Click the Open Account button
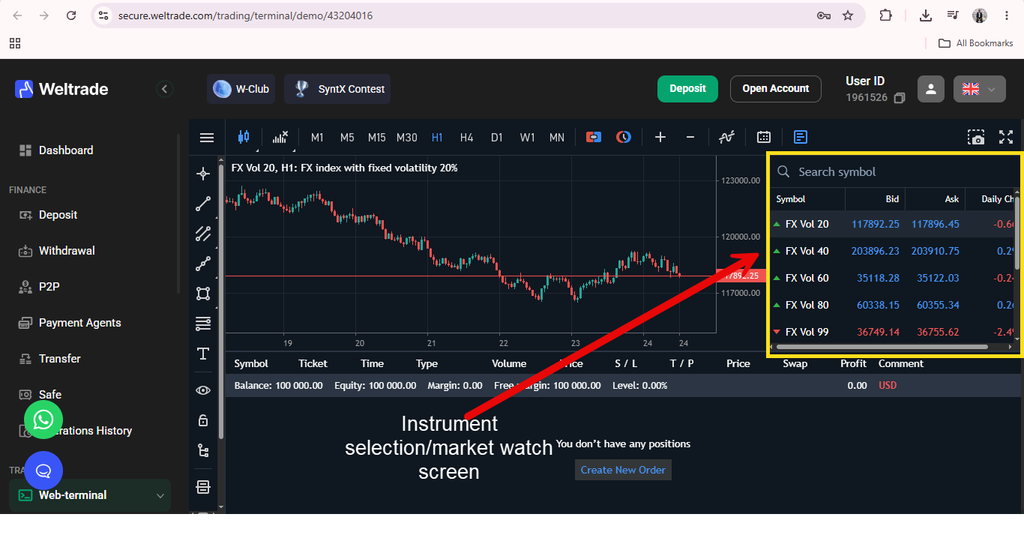Screen dimensions: 1024x534 point(775,89)
